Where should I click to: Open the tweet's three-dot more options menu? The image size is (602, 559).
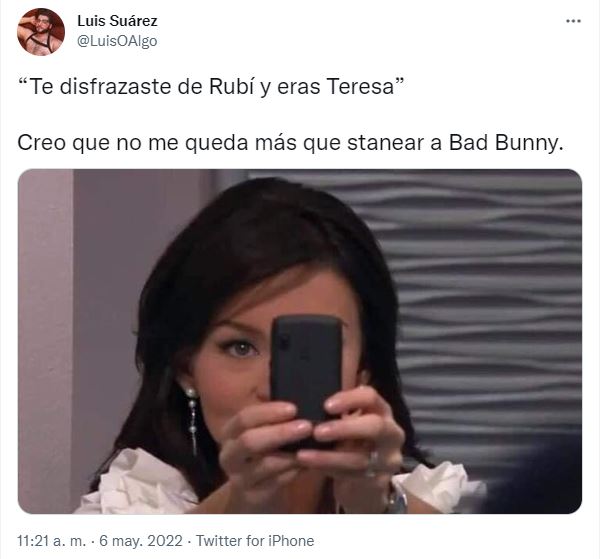tap(573, 22)
